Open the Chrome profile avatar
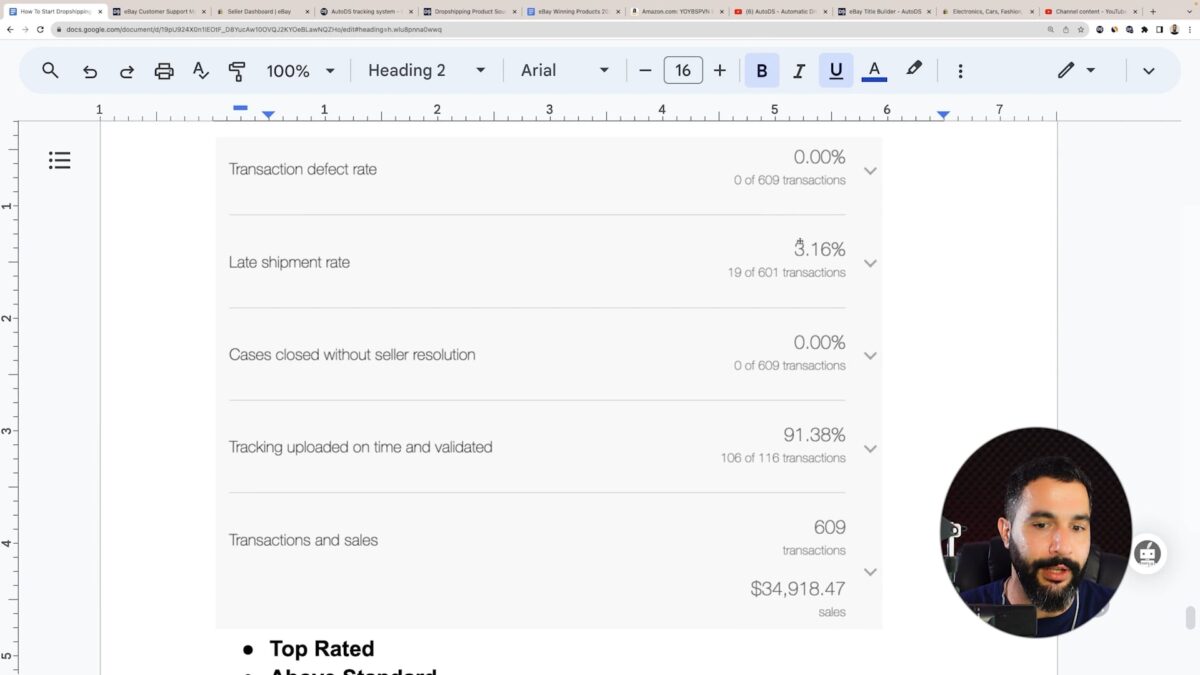1200x675 pixels. click(1174, 30)
